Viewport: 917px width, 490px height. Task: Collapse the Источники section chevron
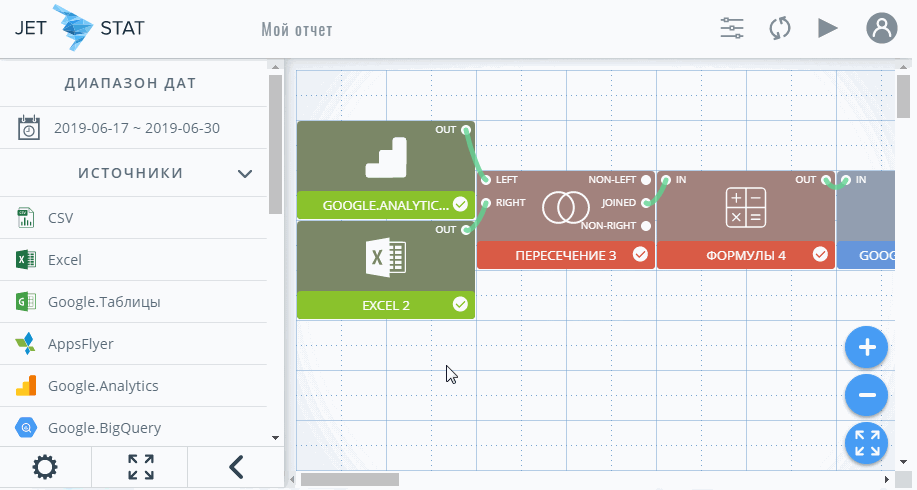pos(245,174)
